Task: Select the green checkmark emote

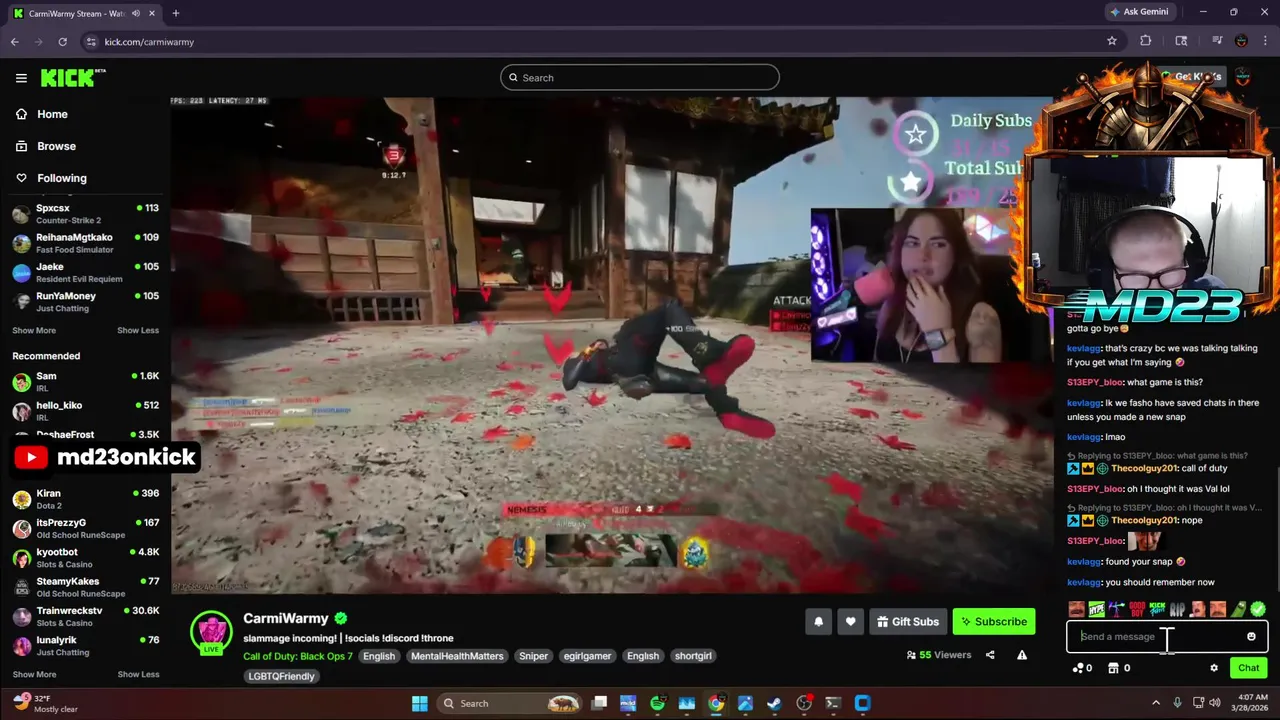Action: [1258, 609]
